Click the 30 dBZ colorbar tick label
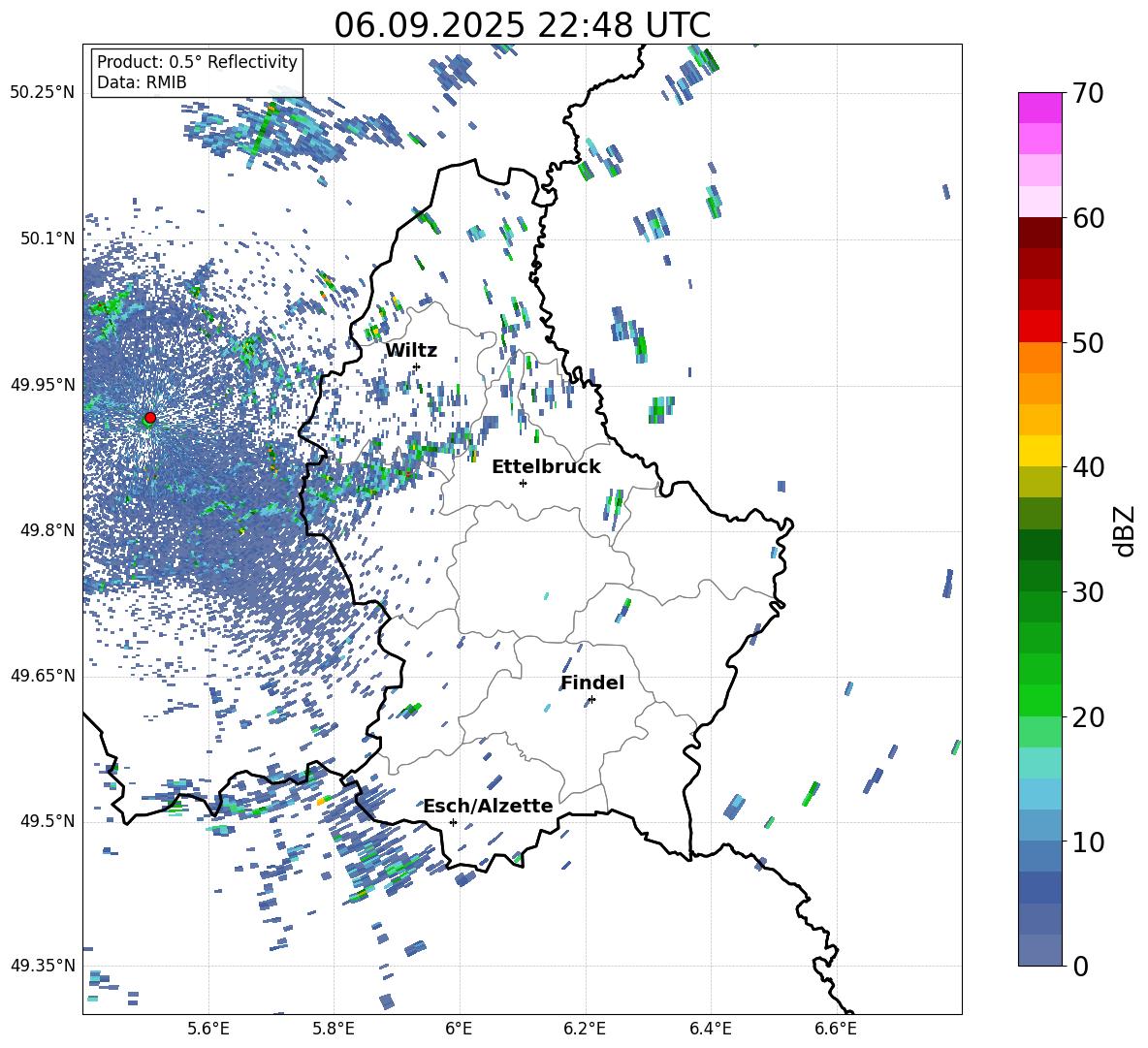Image resolution: width=1148 pixels, height=1048 pixels. [x=1087, y=592]
